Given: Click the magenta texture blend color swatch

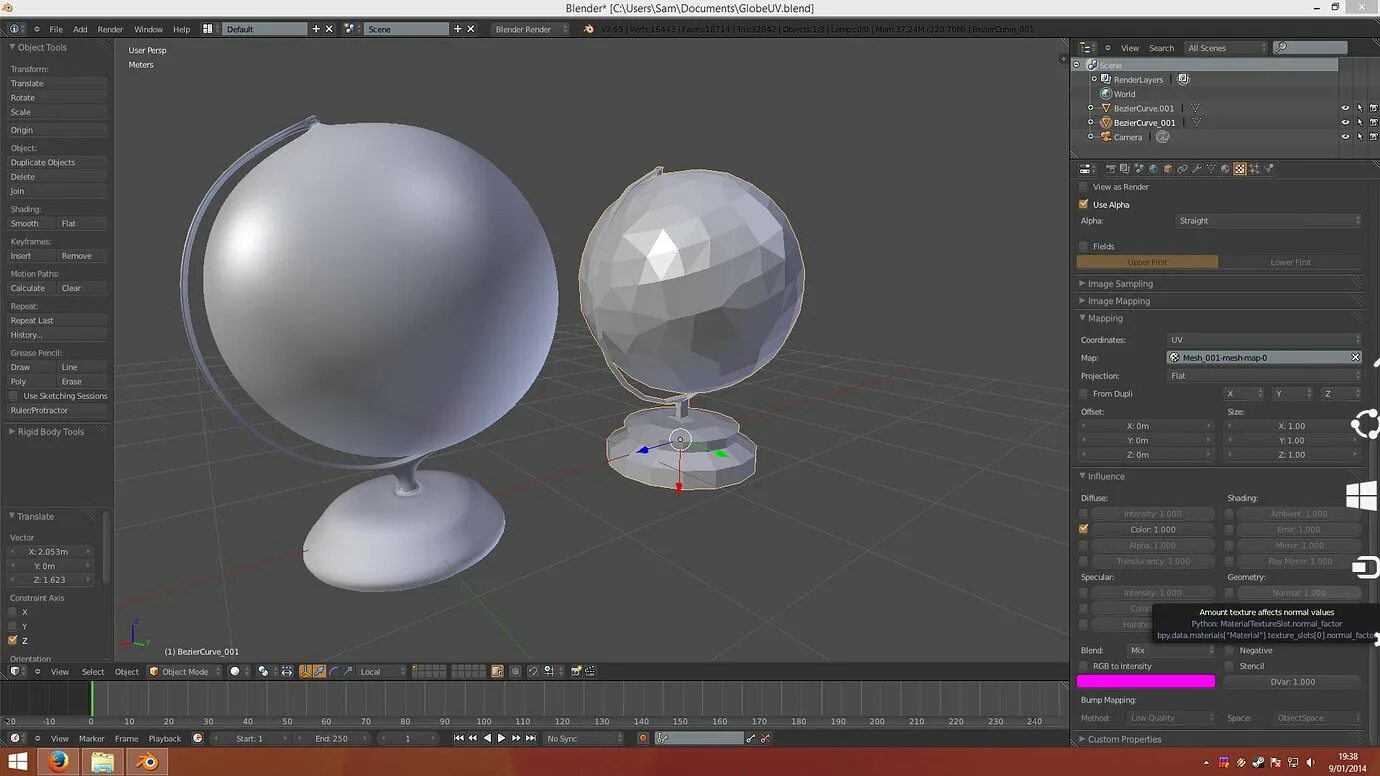Looking at the screenshot, I should click(1146, 680).
